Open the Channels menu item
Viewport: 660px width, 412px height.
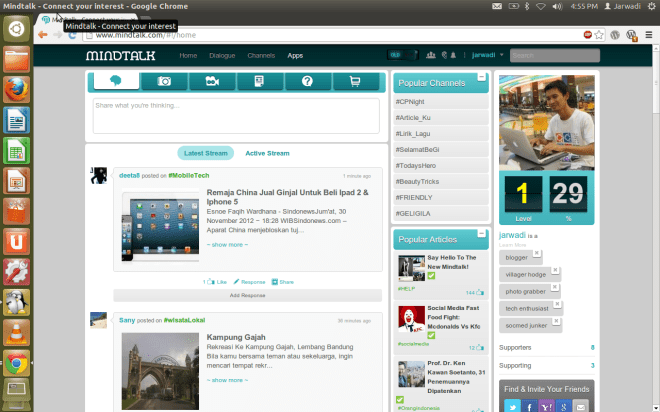[261, 55]
